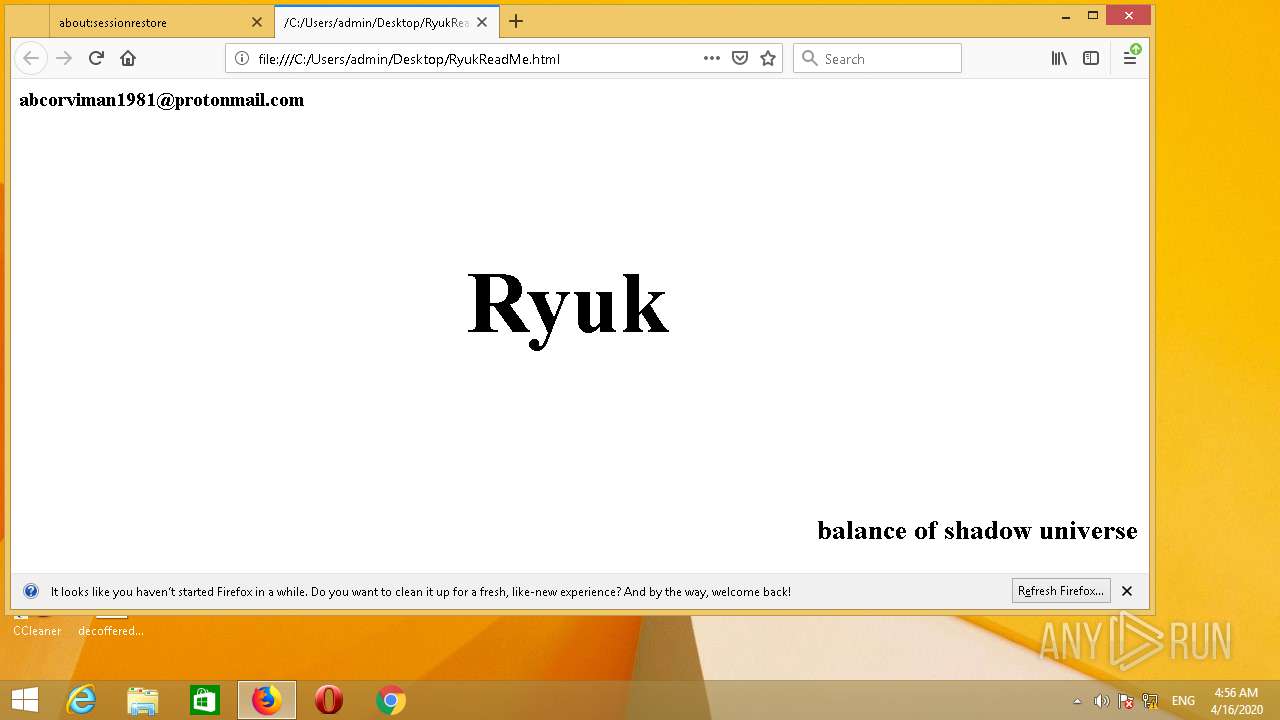Select the CCleaner desktop shortcut
Viewport: 1280px width, 720px height.
[x=37, y=626]
